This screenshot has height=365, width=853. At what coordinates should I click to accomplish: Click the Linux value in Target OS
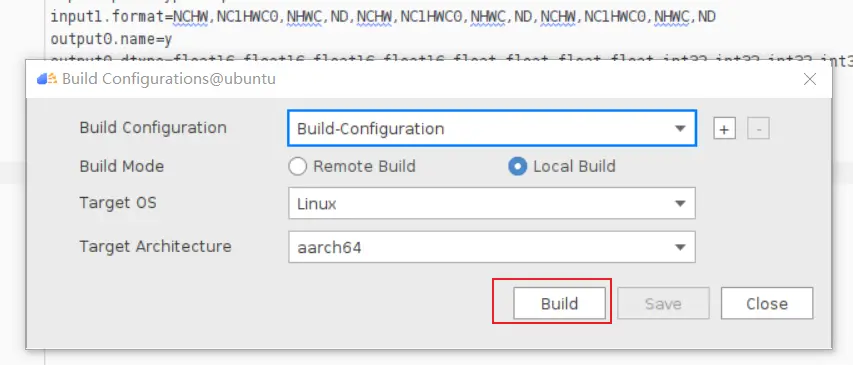pyautogui.click(x=317, y=204)
